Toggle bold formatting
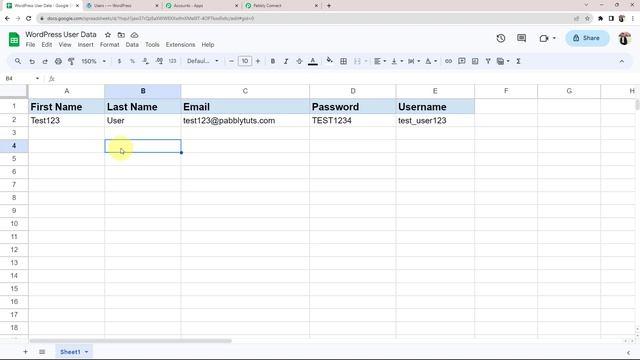This screenshot has width=640, height=360. (x=273, y=61)
